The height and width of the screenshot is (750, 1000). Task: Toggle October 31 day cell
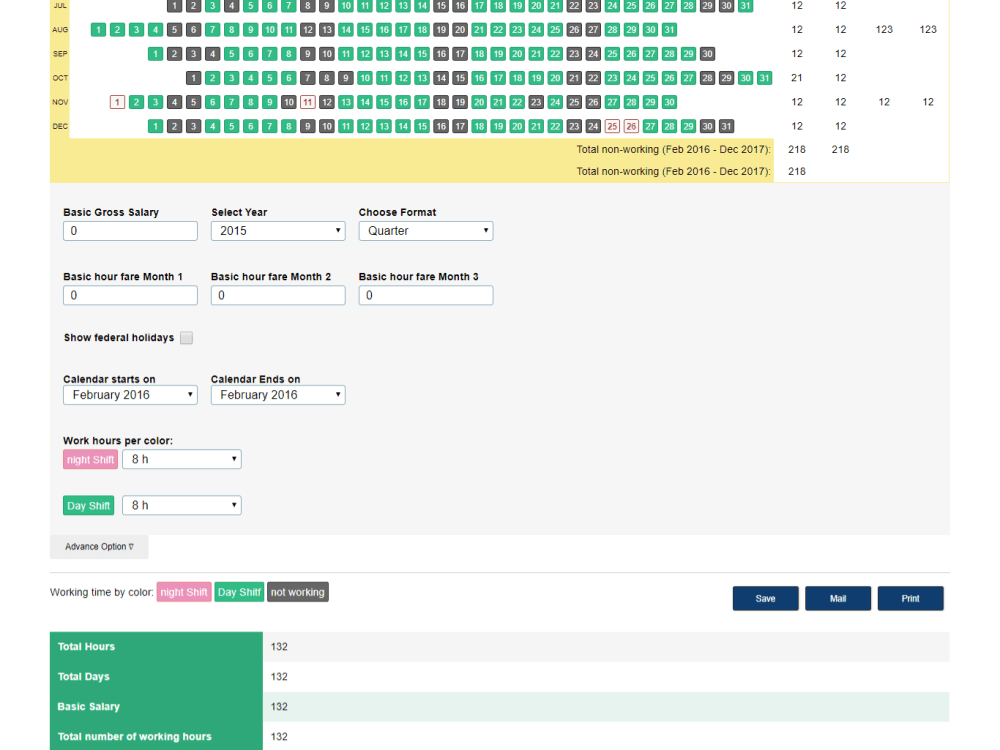coord(764,78)
